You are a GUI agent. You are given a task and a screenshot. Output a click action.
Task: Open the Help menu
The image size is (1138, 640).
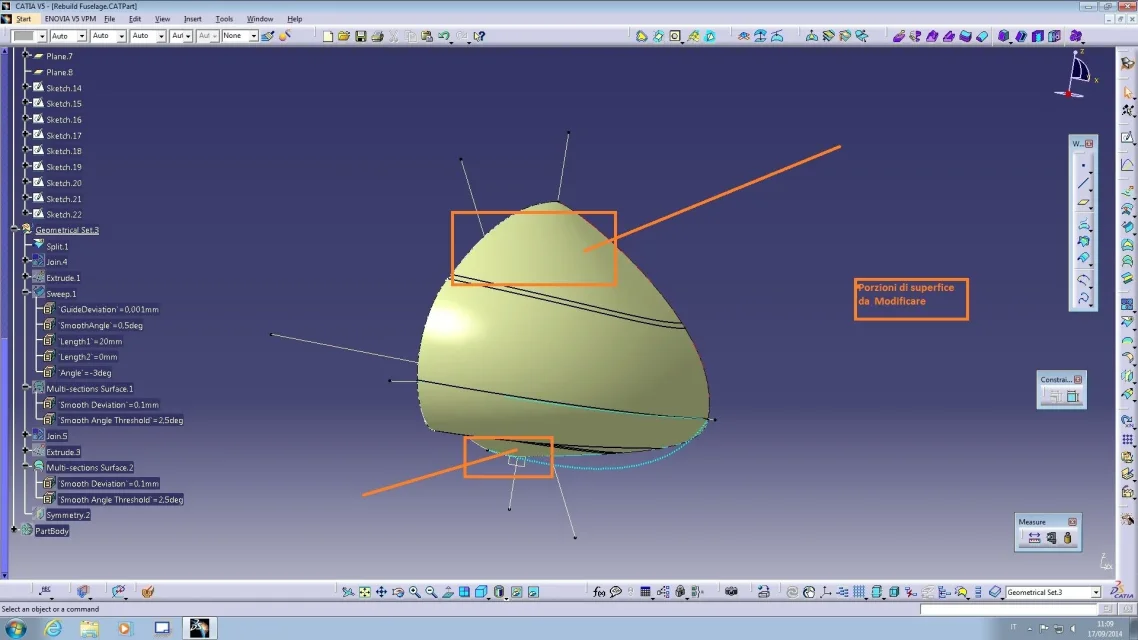pos(295,19)
